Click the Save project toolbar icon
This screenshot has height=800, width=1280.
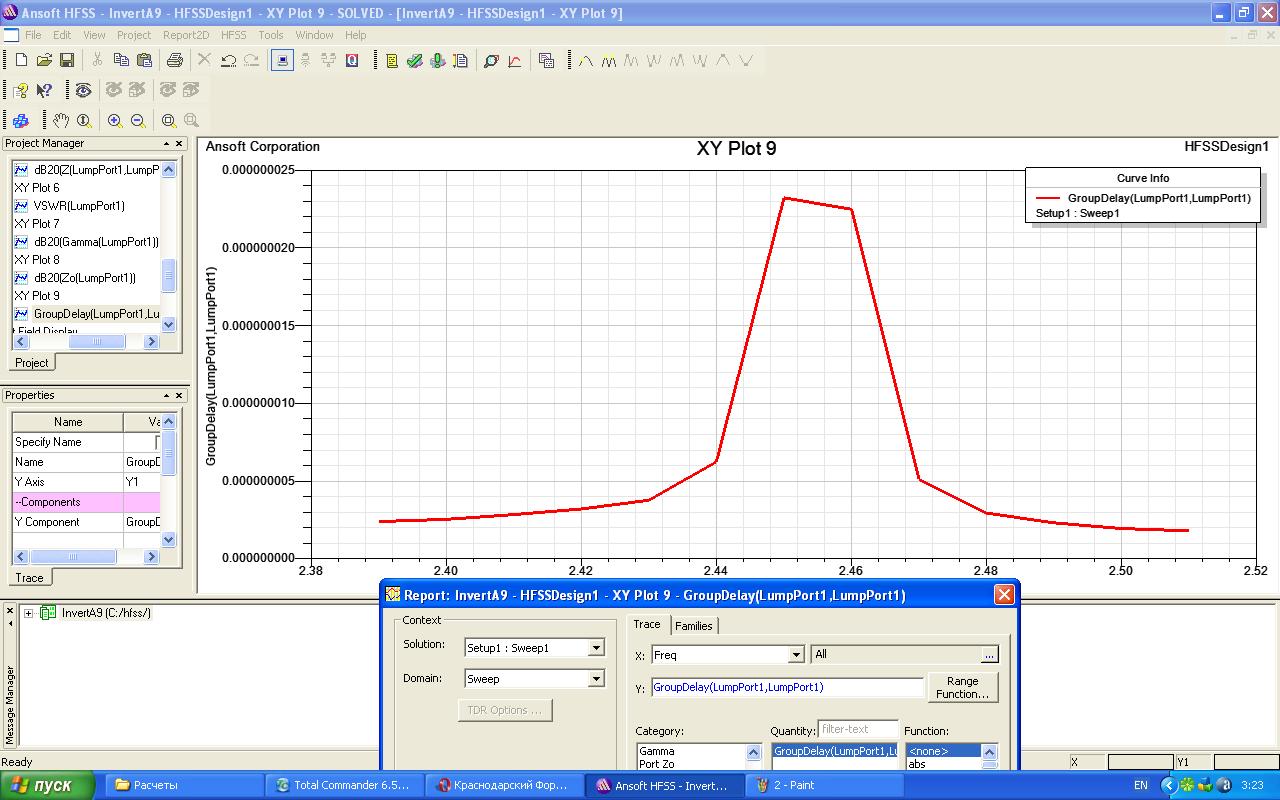coord(67,61)
